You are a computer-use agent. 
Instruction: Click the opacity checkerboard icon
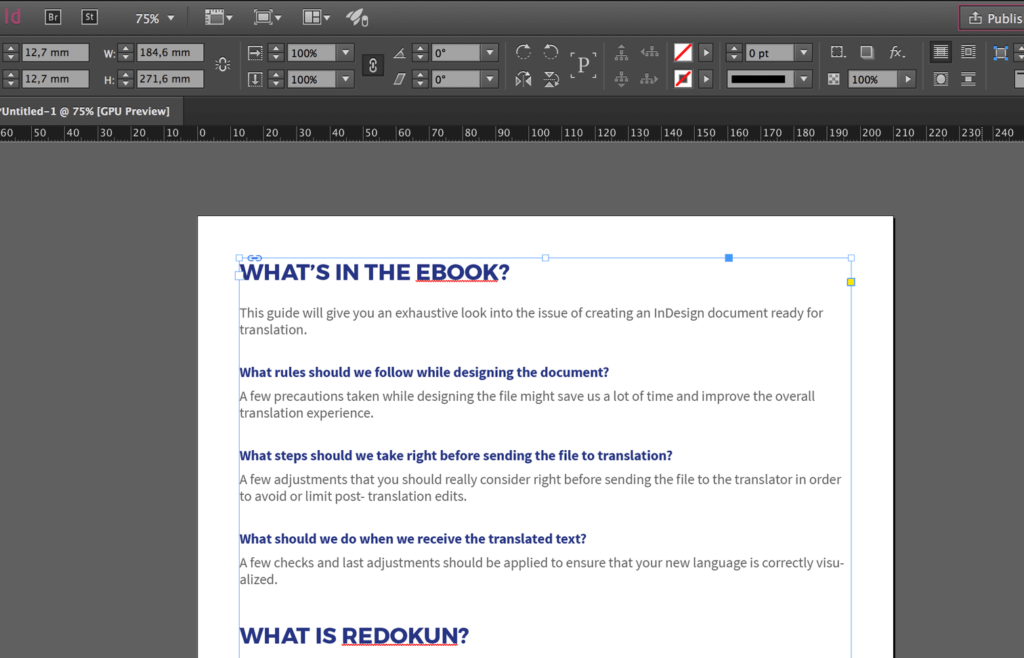[834, 79]
